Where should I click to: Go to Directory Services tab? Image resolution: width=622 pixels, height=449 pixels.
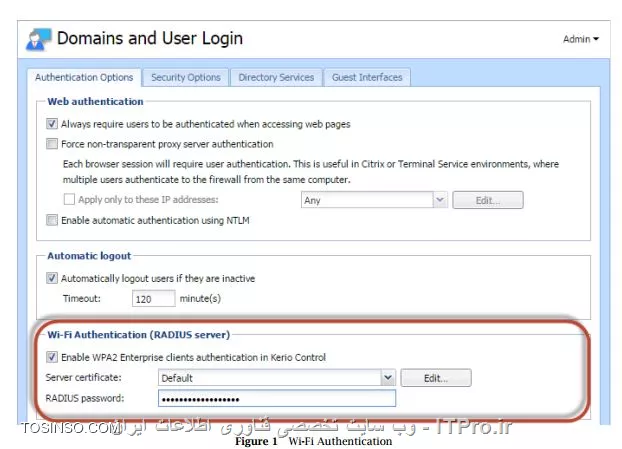(x=276, y=77)
